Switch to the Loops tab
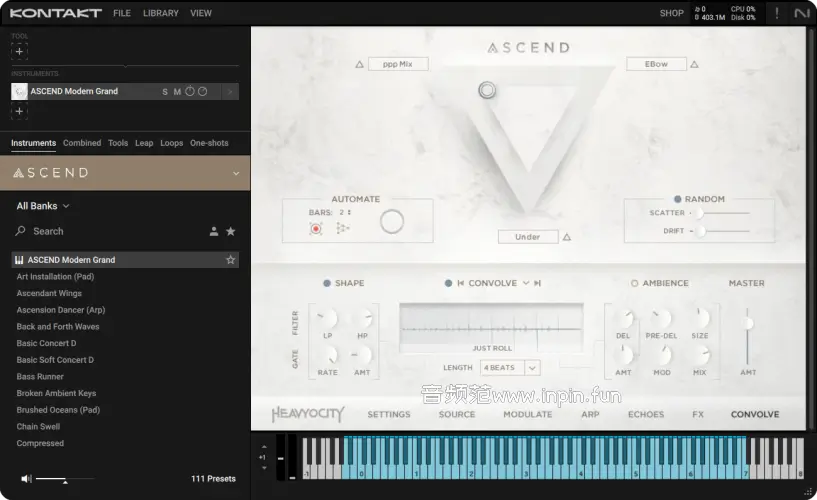Screen dimensions: 817x500 click(171, 143)
